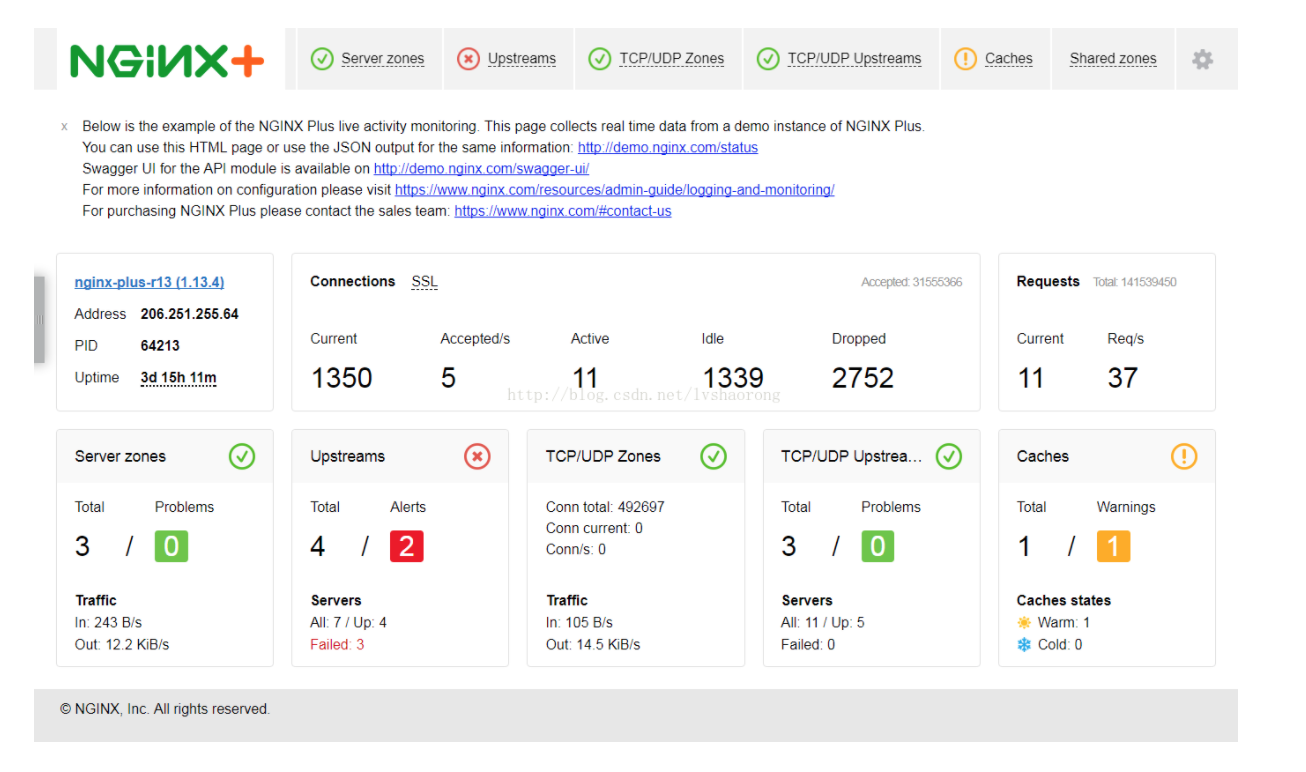The height and width of the screenshot is (772, 1306).
Task: Click the Dropped connections value 2752
Action: [x=863, y=378]
